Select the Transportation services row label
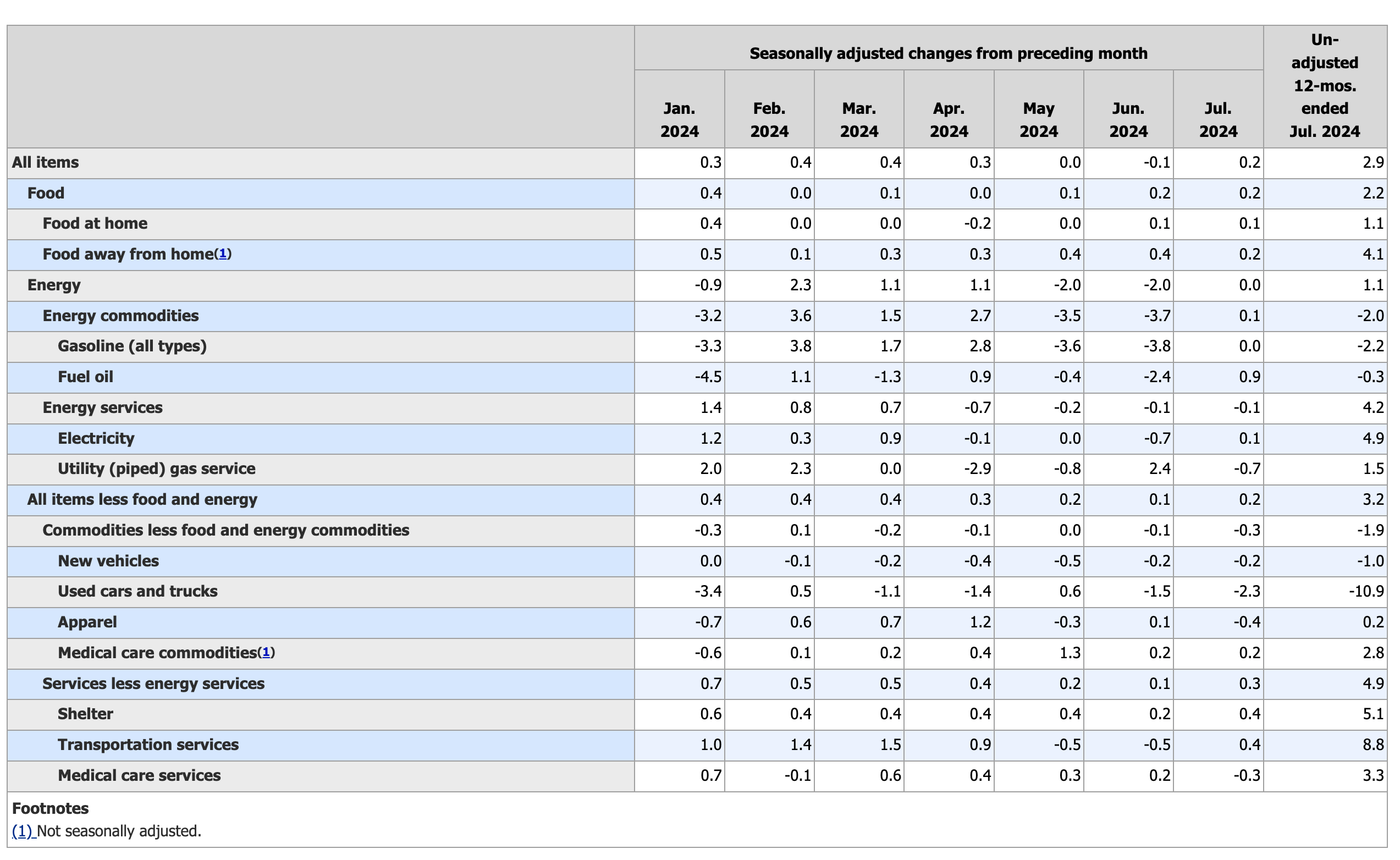The image size is (1400, 860). (x=148, y=745)
